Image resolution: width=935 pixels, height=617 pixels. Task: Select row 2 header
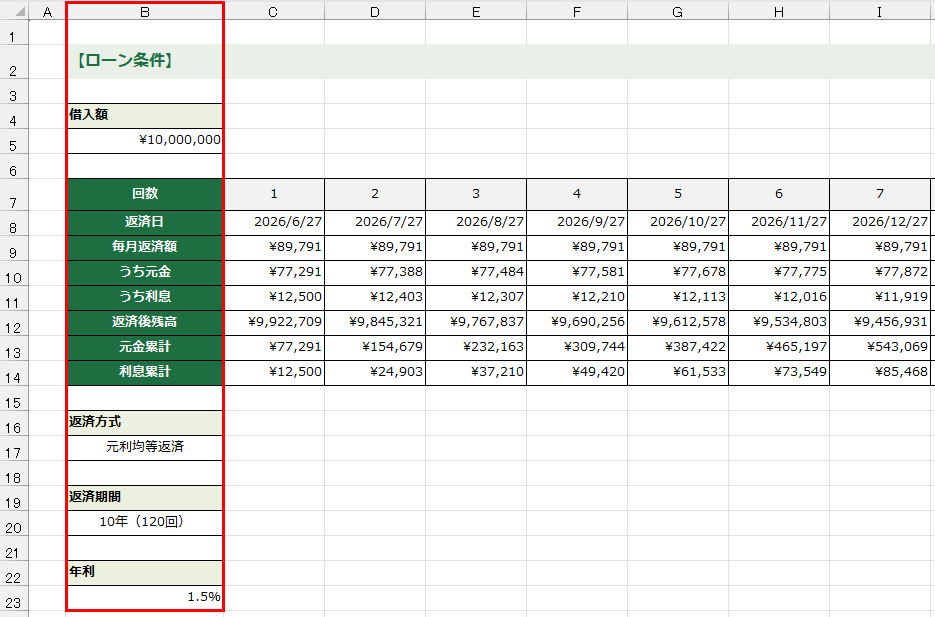[x=14, y=61]
